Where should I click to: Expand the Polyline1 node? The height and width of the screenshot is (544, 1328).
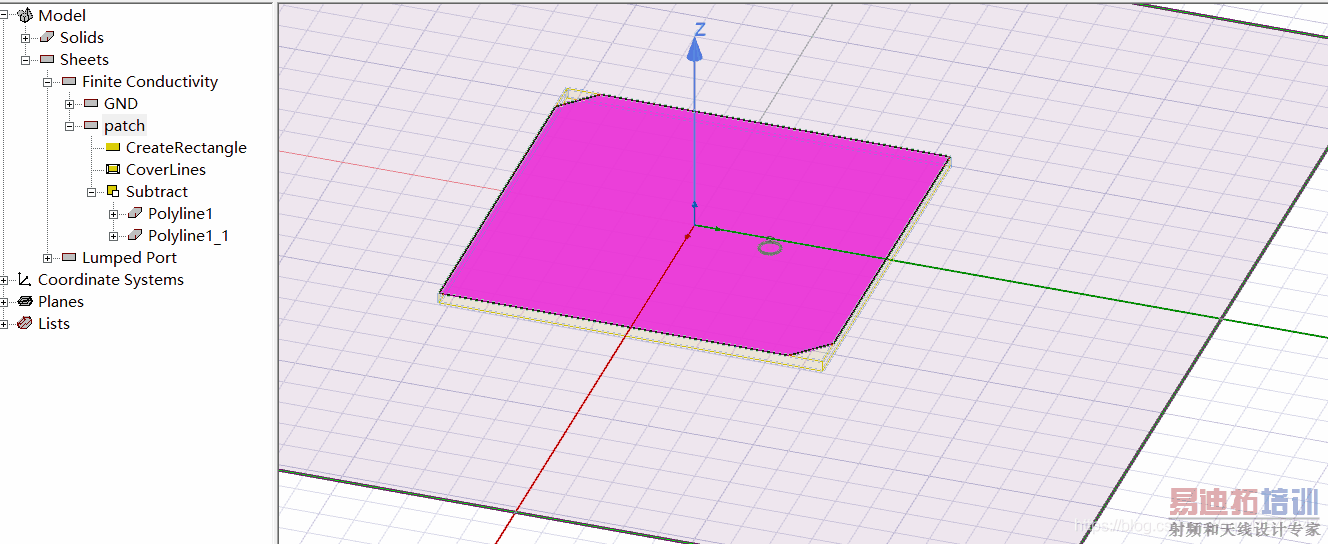coord(114,214)
